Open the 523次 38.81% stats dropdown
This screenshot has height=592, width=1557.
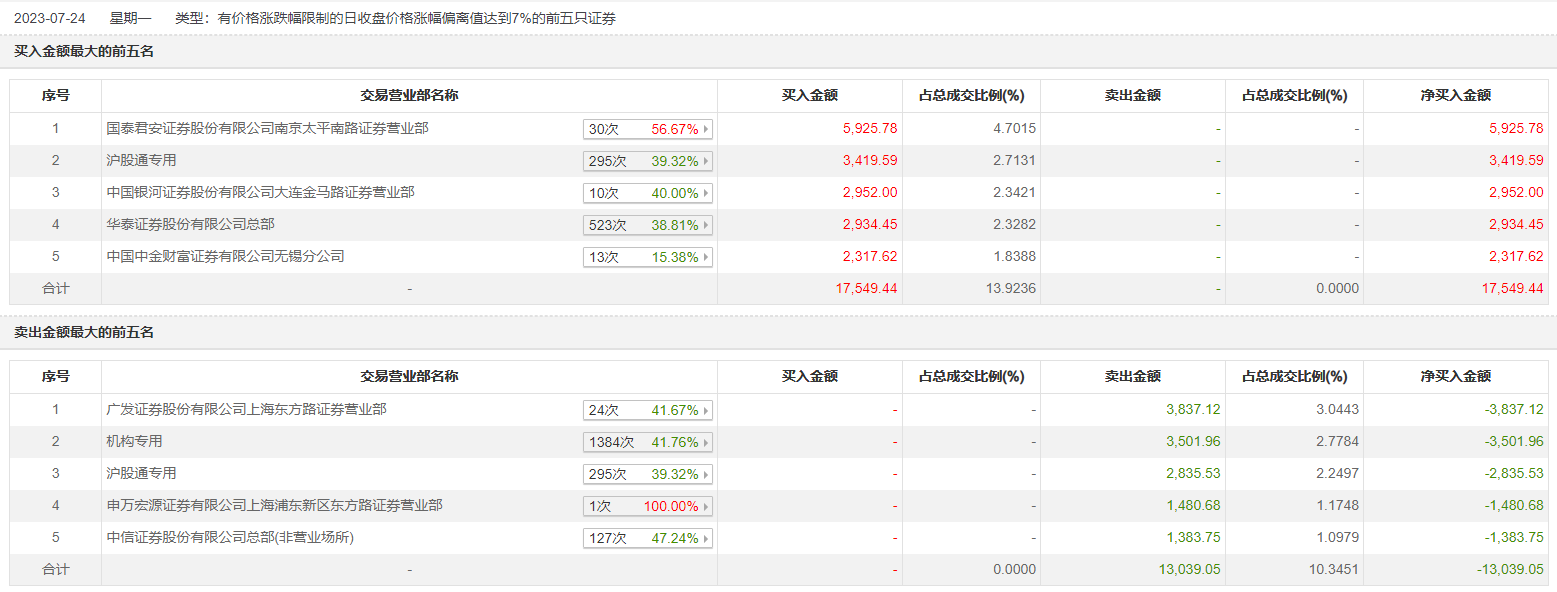(648, 225)
